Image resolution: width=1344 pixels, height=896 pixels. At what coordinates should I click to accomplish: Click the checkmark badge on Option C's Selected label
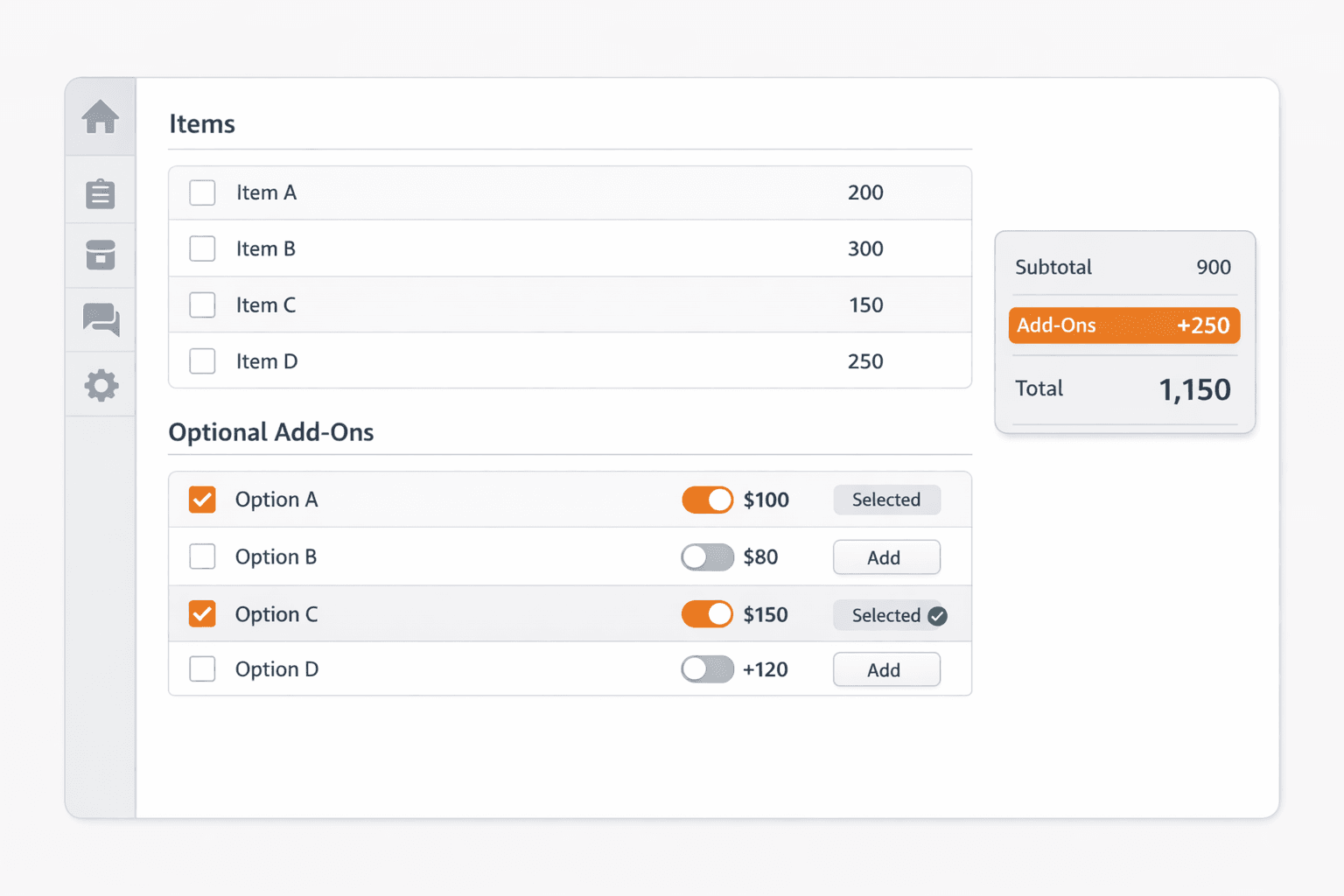click(x=938, y=616)
